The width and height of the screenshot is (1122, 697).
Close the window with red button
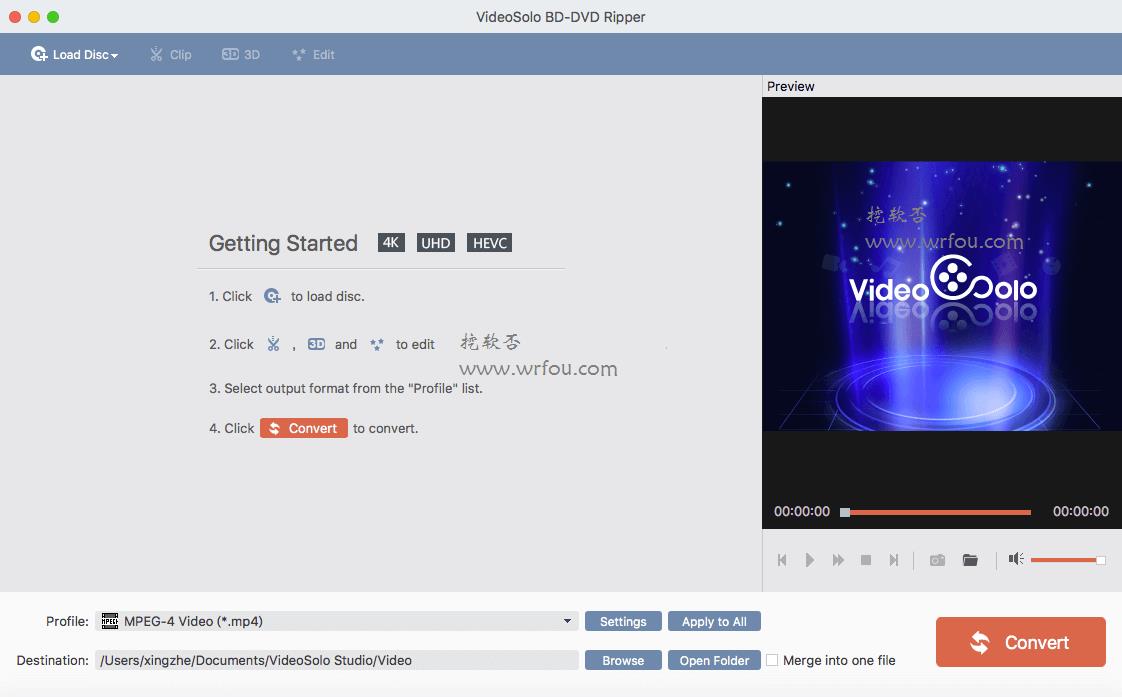[x=15, y=16]
